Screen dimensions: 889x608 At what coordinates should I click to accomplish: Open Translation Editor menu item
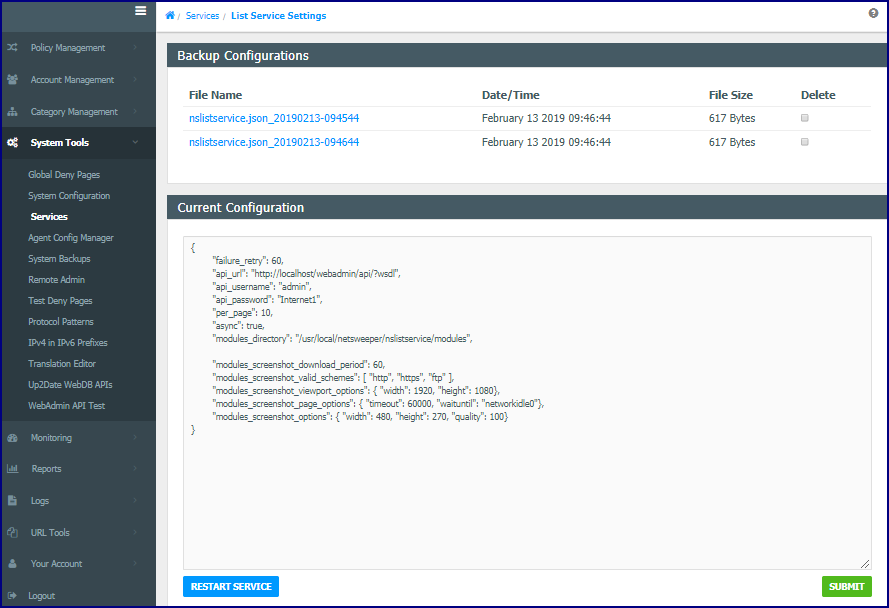point(62,364)
